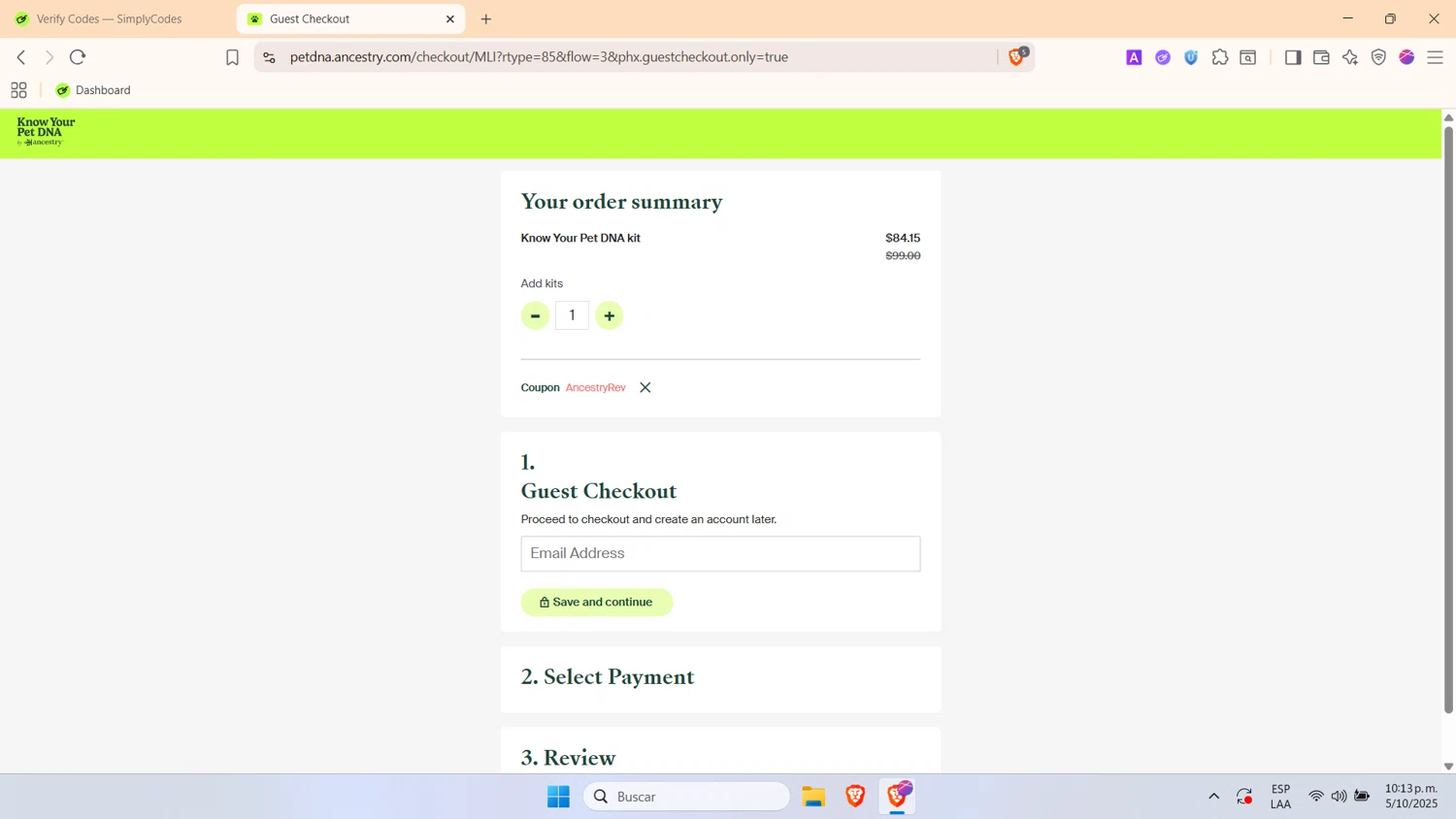
Task: Go back to the previous page
Action: click(21, 57)
